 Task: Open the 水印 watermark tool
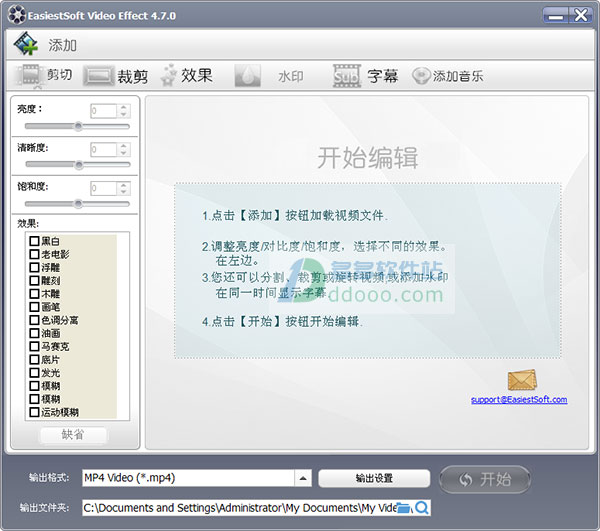[x=269, y=76]
